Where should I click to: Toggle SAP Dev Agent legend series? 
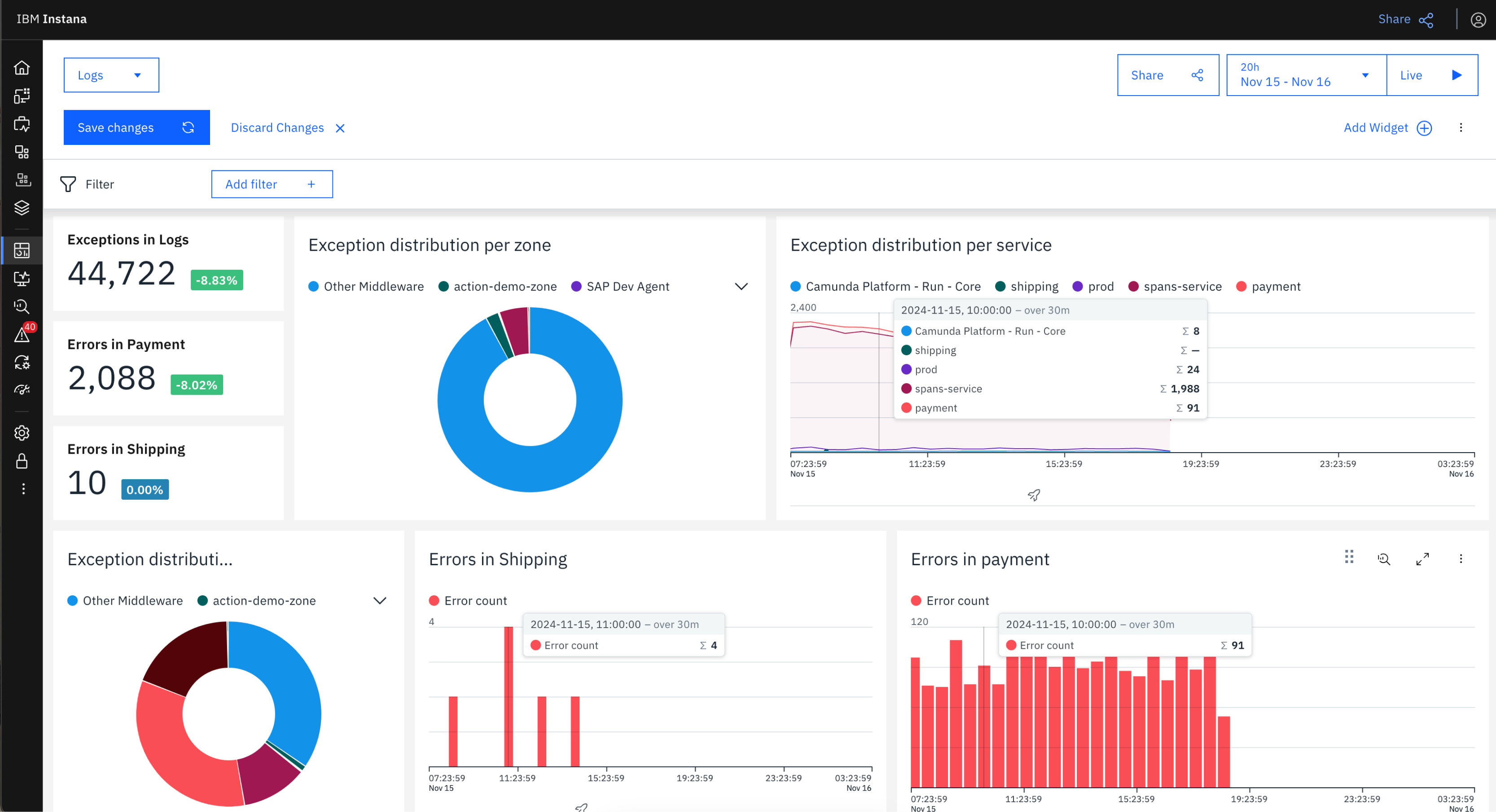coord(620,287)
